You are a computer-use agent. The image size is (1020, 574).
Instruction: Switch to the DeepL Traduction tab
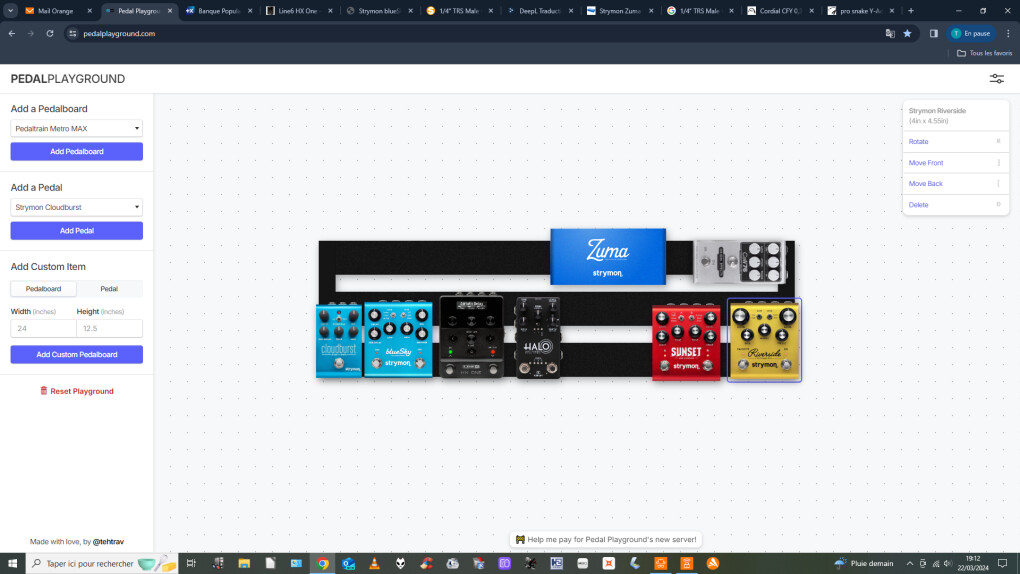coord(540,11)
